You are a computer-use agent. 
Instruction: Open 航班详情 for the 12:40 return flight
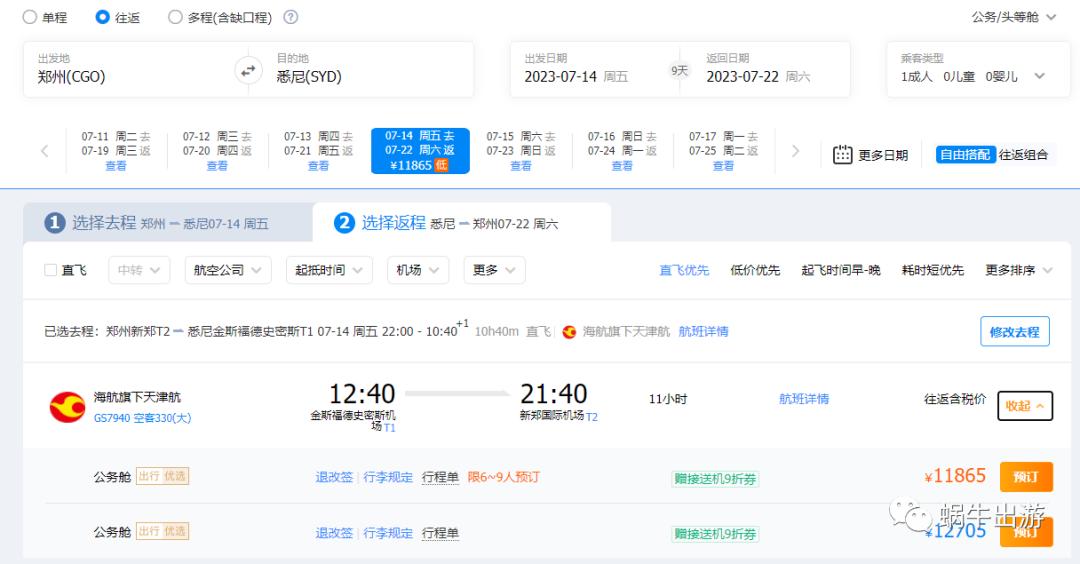[804, 399]
